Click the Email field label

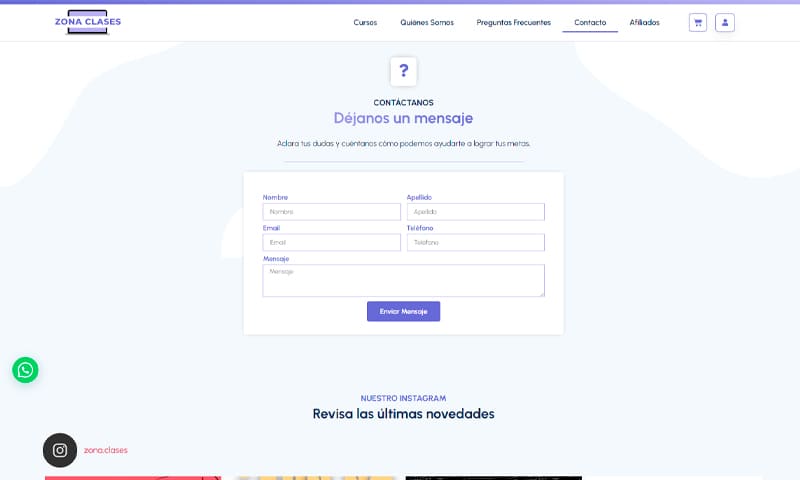click(x=271, y=228)
